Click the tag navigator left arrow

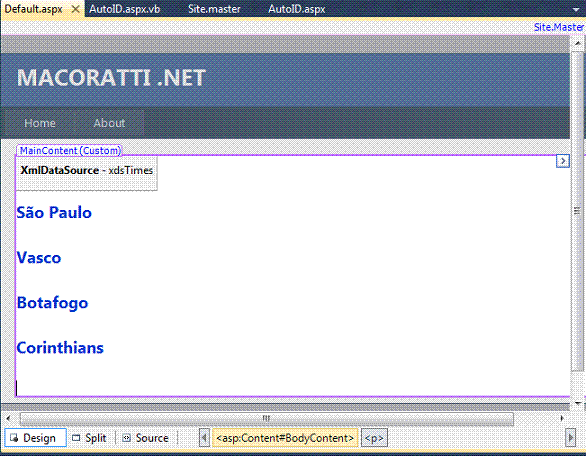204,438
